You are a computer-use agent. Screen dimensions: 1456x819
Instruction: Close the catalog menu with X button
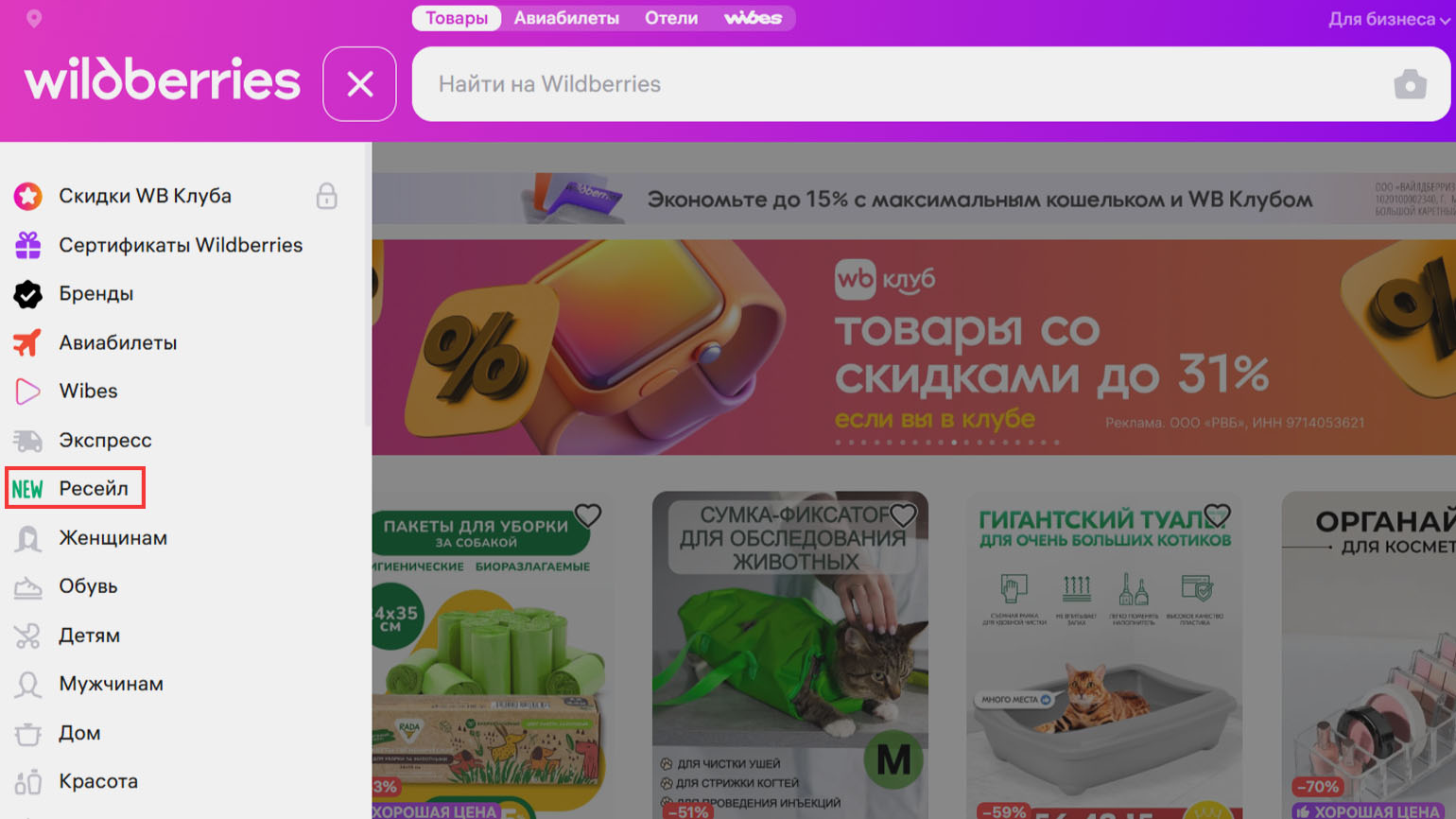point(359,84)
